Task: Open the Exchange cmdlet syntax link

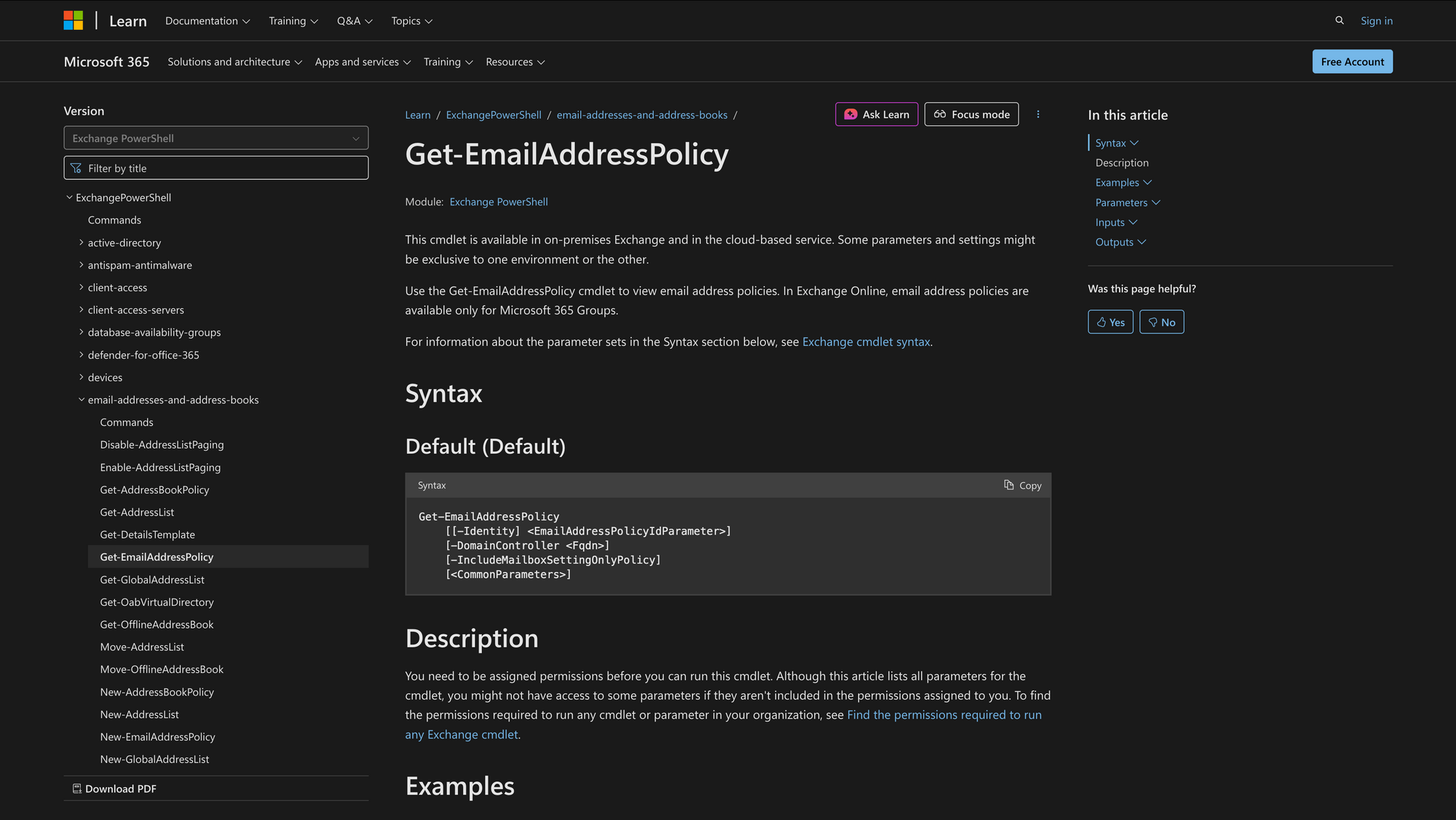Action: click(x=866, y=342)
